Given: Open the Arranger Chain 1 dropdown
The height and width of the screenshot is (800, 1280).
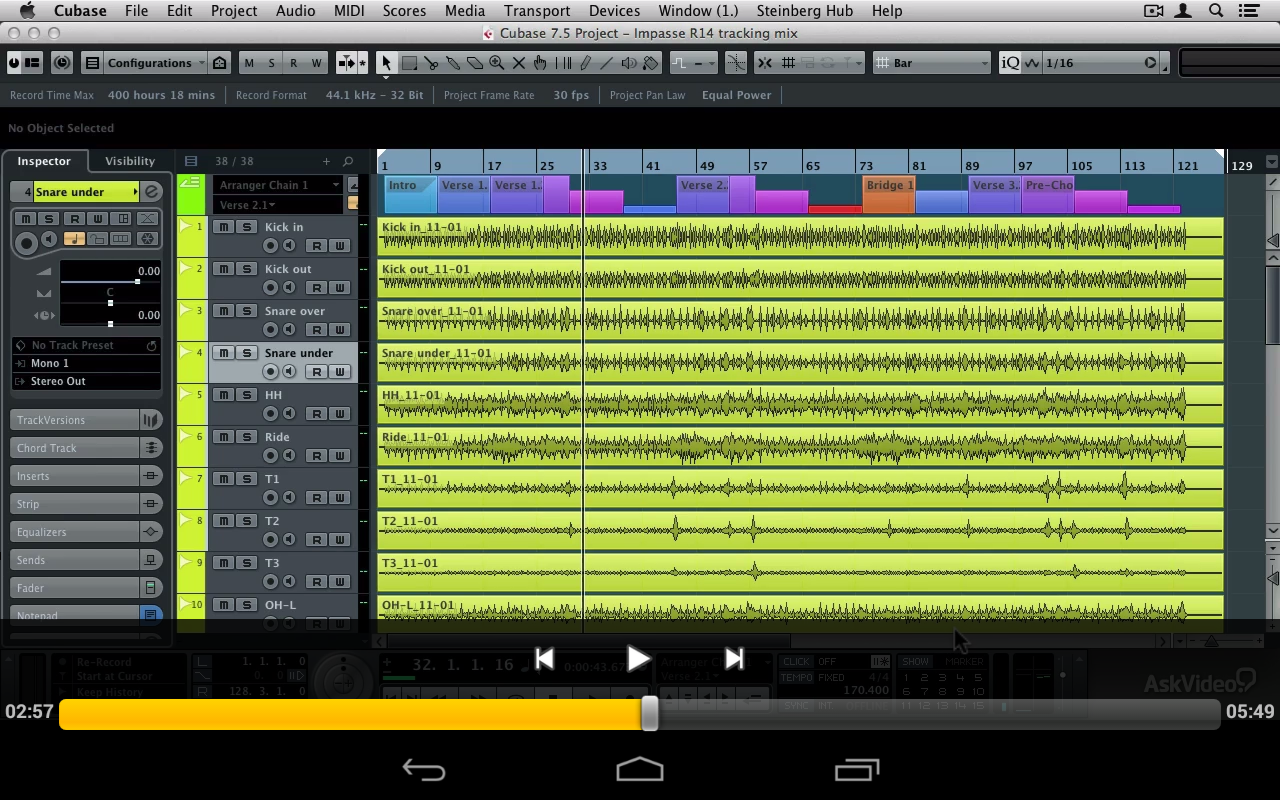Looking at the screenshot, I should pos(278,185).
